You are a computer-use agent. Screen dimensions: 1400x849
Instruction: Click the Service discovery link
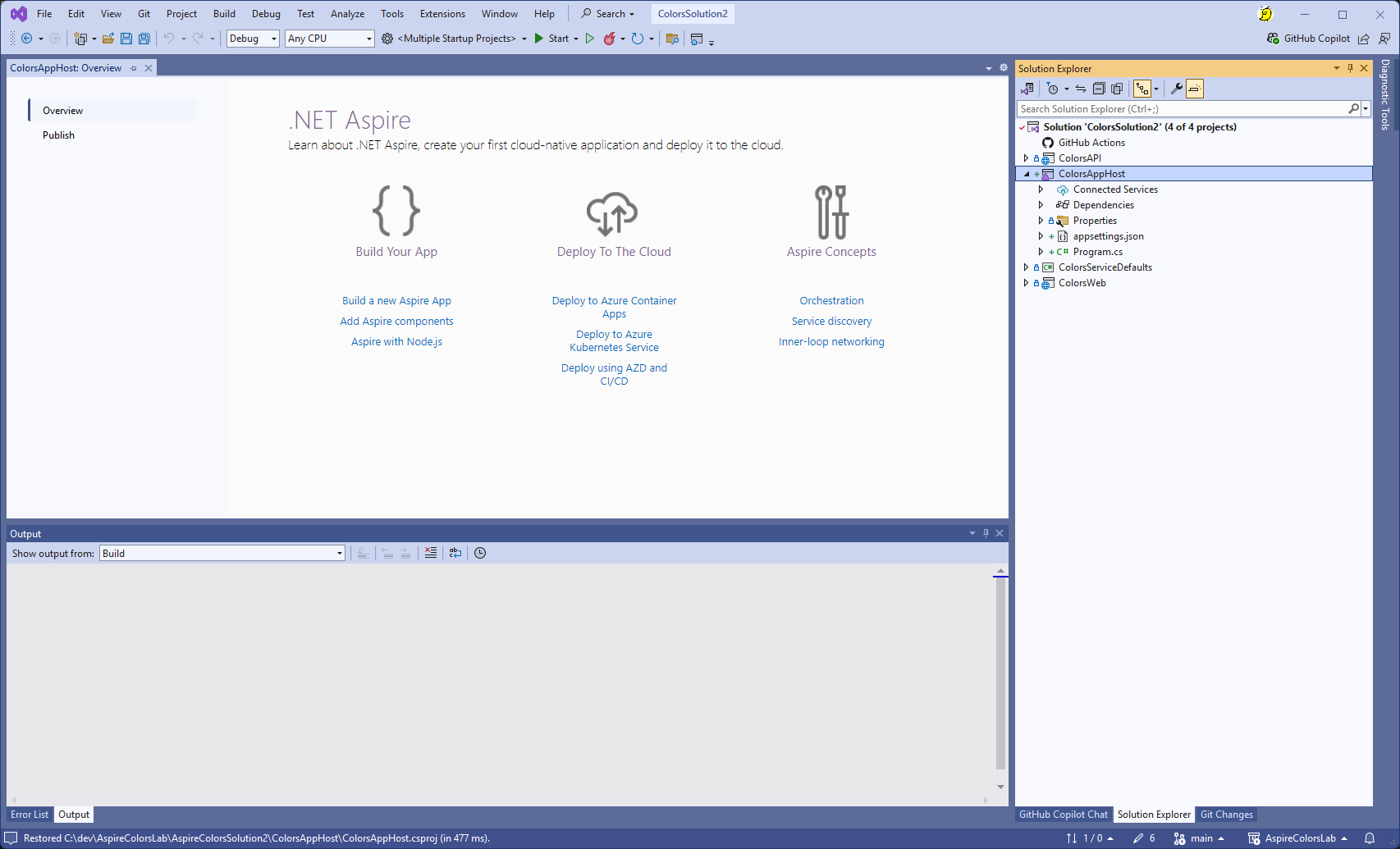[831, 322]
